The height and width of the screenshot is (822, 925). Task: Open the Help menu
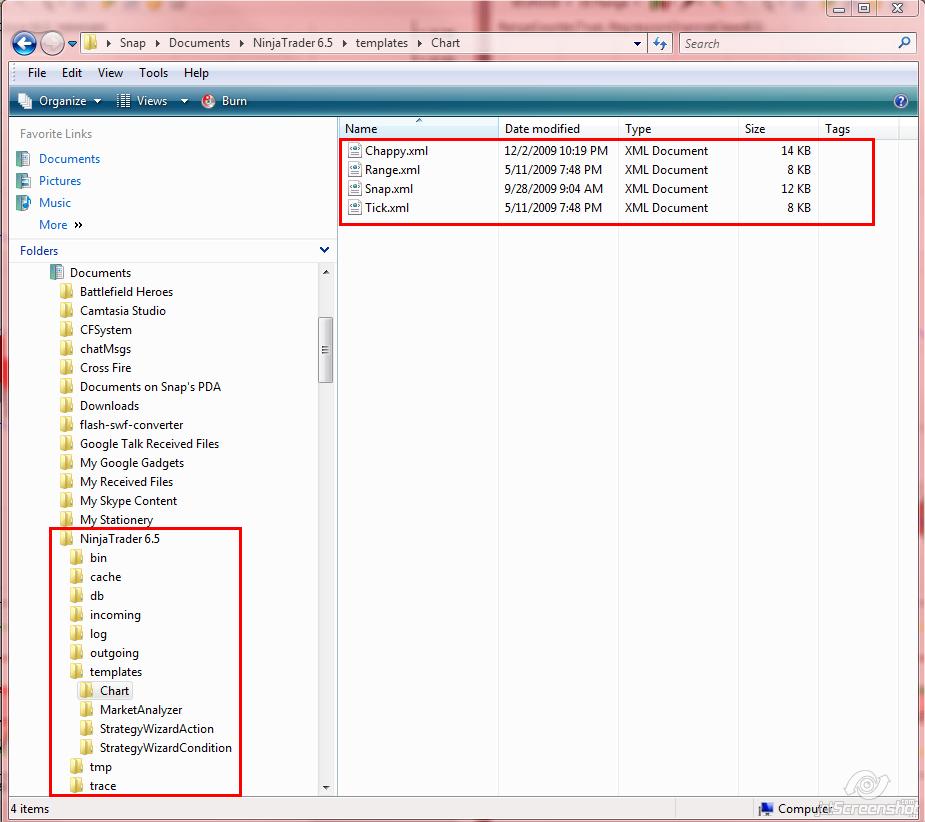click(x=196, y=73)
